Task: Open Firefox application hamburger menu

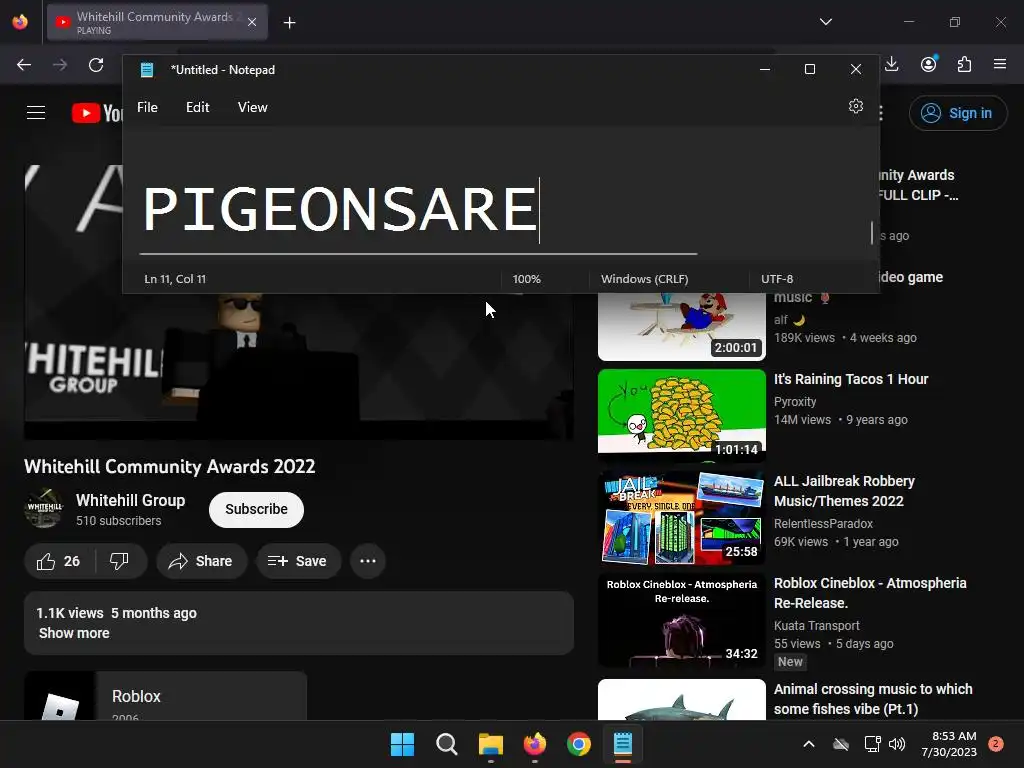Action: [1000, 64]
